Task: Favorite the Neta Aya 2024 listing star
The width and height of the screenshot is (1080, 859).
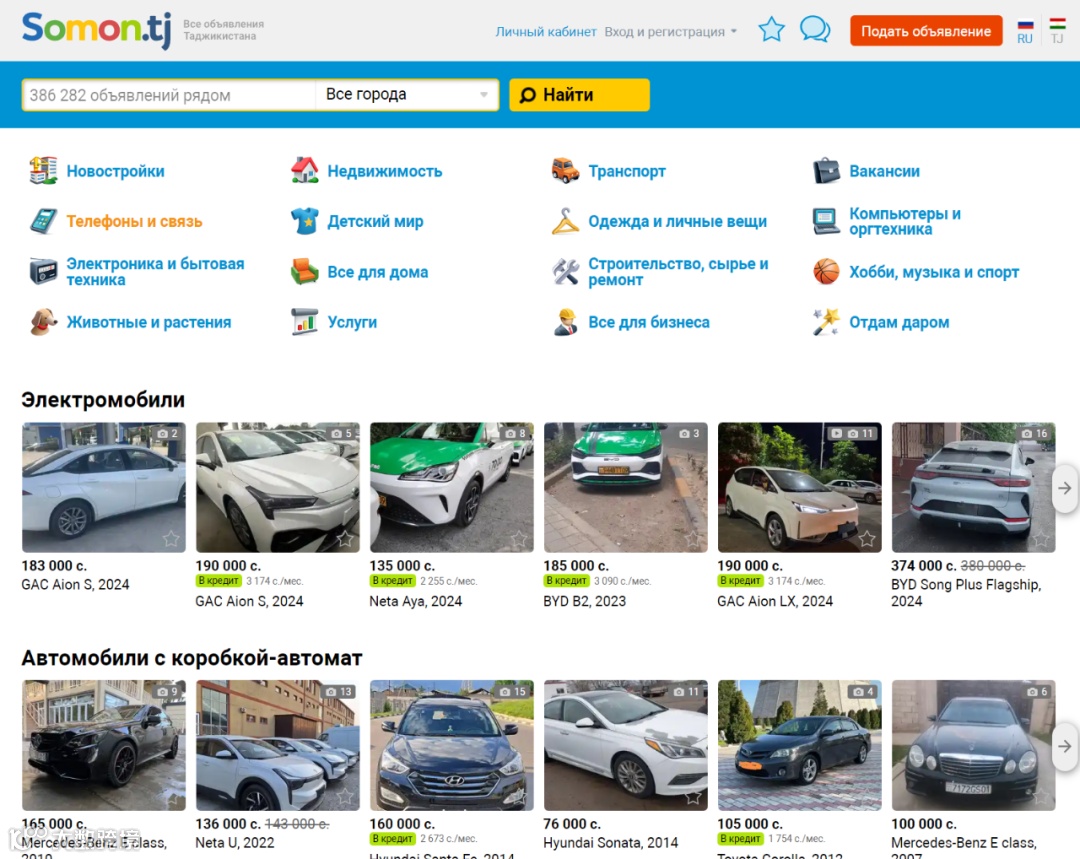Action: point(519,539)
